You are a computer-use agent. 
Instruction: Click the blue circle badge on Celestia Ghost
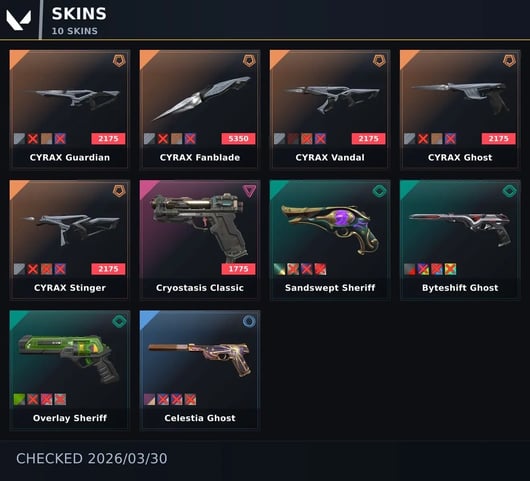coord(249,321)
